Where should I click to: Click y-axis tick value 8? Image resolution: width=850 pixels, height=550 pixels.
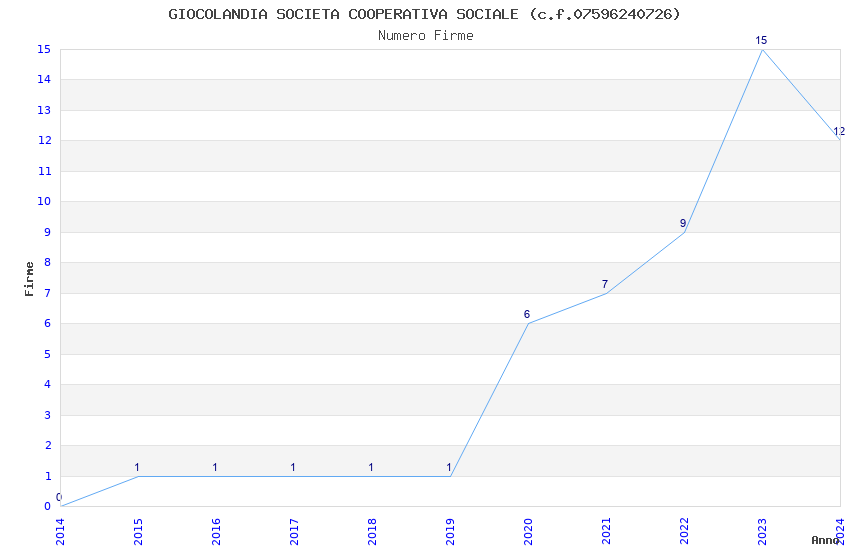point(48,262)
